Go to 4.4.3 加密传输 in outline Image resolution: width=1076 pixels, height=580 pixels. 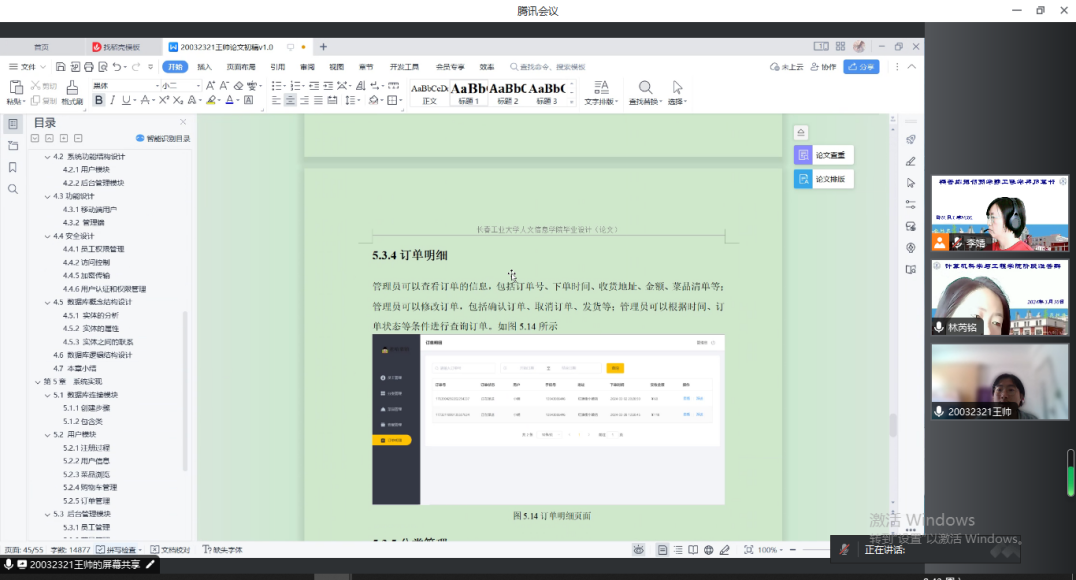pyautogui.click(x=86, y=275)
